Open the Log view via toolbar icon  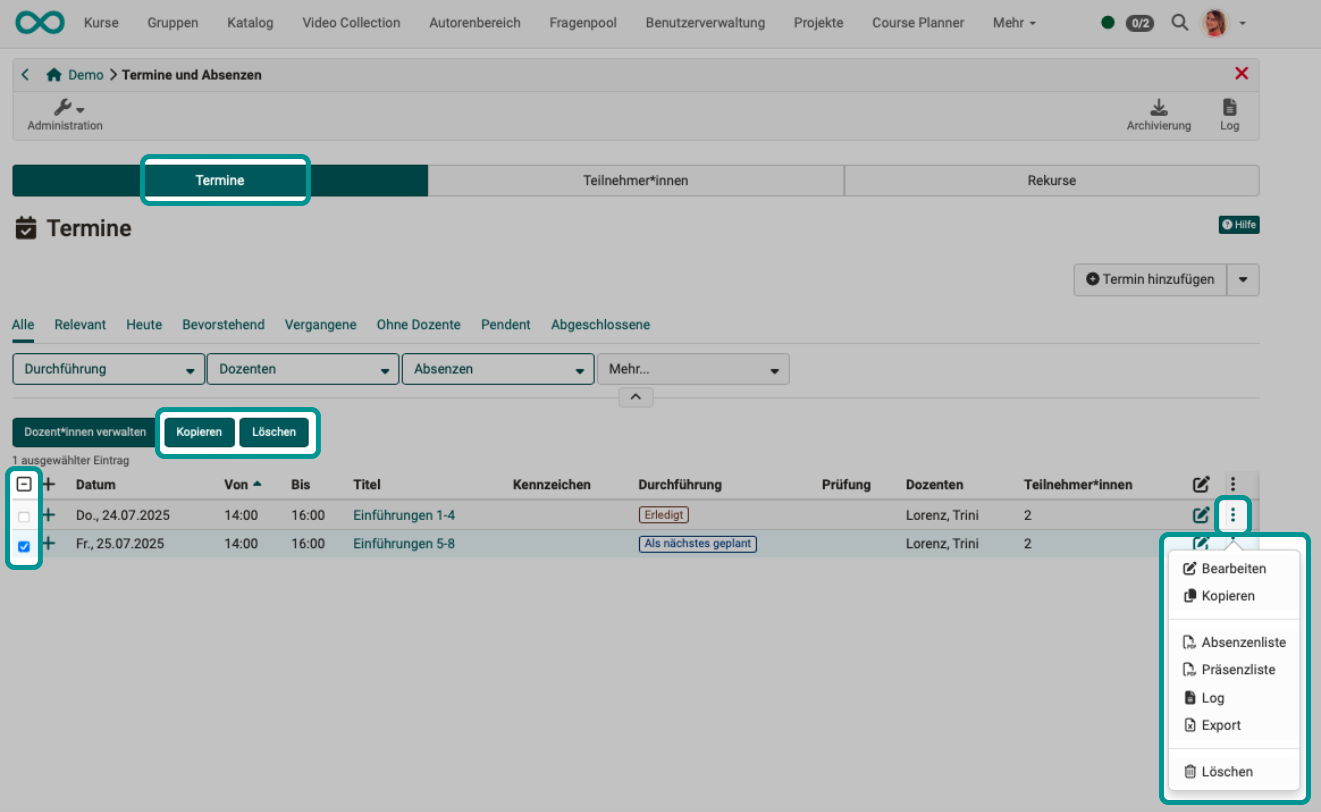pos(1229,114)
